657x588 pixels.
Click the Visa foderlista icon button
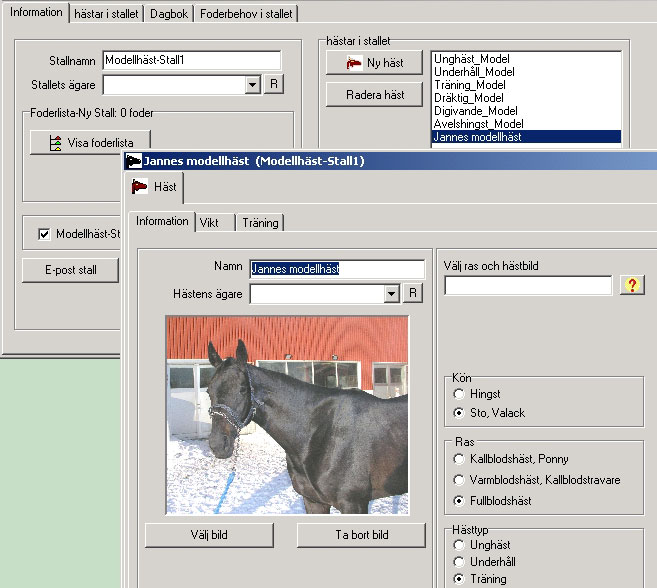[90, 142]
